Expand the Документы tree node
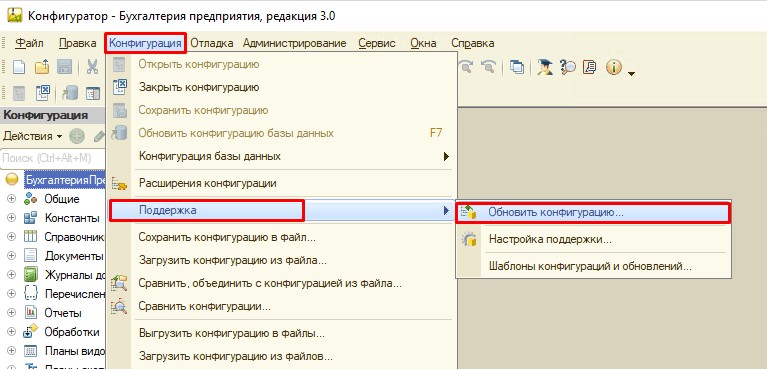Image resolution: width=767 pixels, height=369 pixels. point(12,256)
